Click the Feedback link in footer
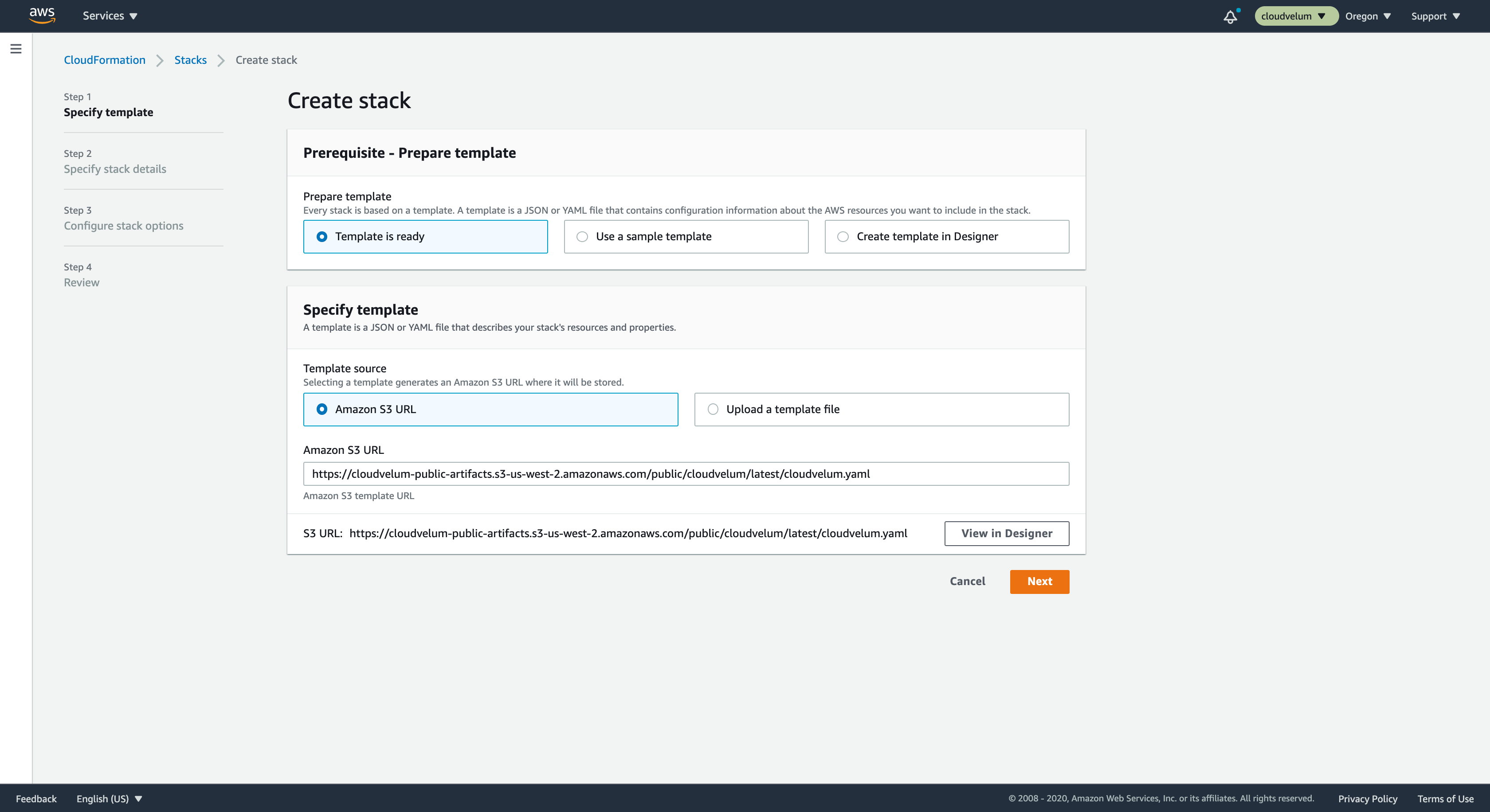 point(36,798)
